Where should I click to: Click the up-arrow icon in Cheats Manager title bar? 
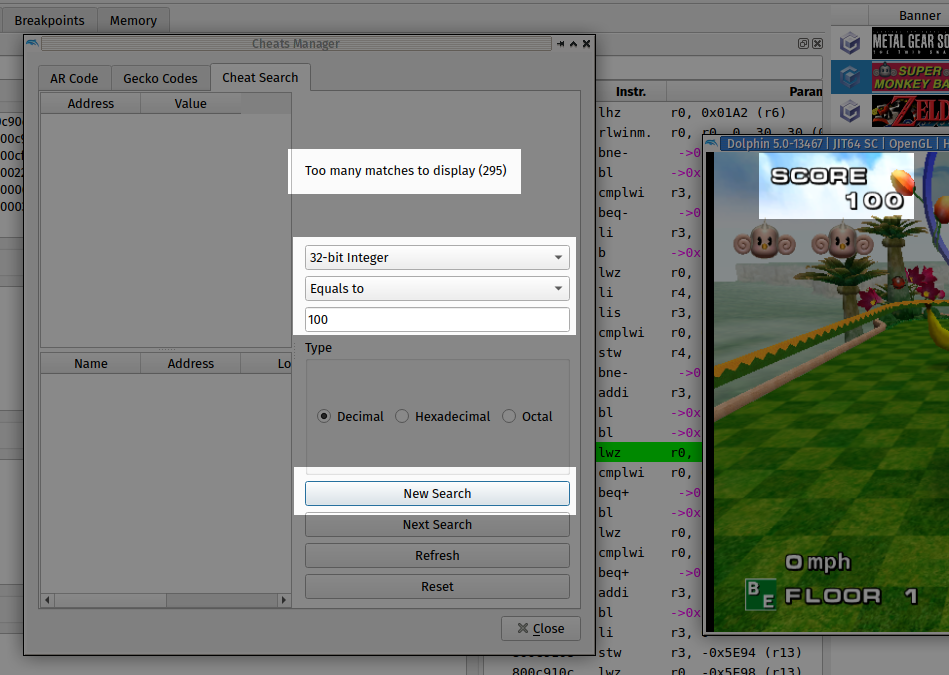[573, 44]
